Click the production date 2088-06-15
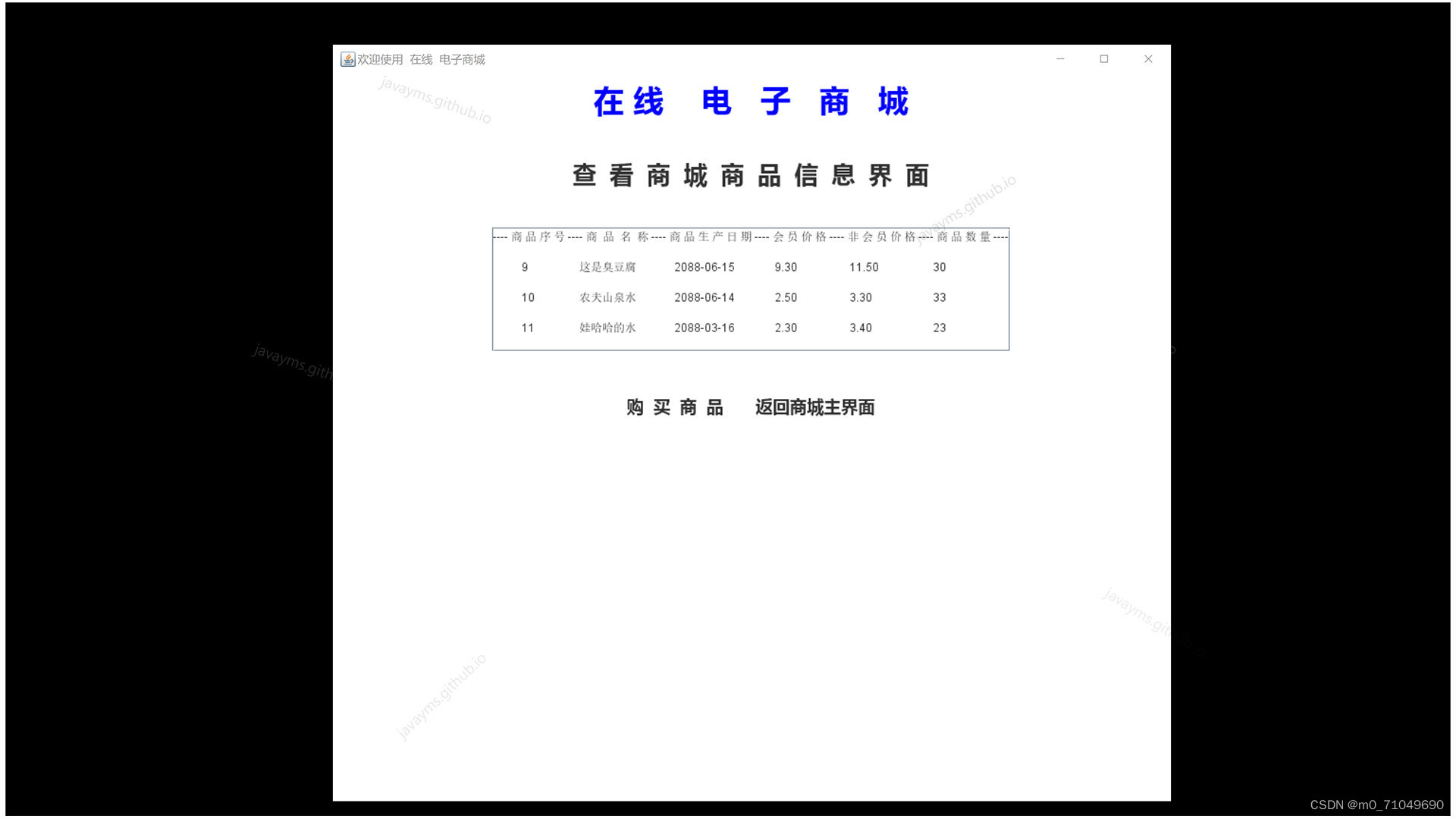 click(704, 268)
